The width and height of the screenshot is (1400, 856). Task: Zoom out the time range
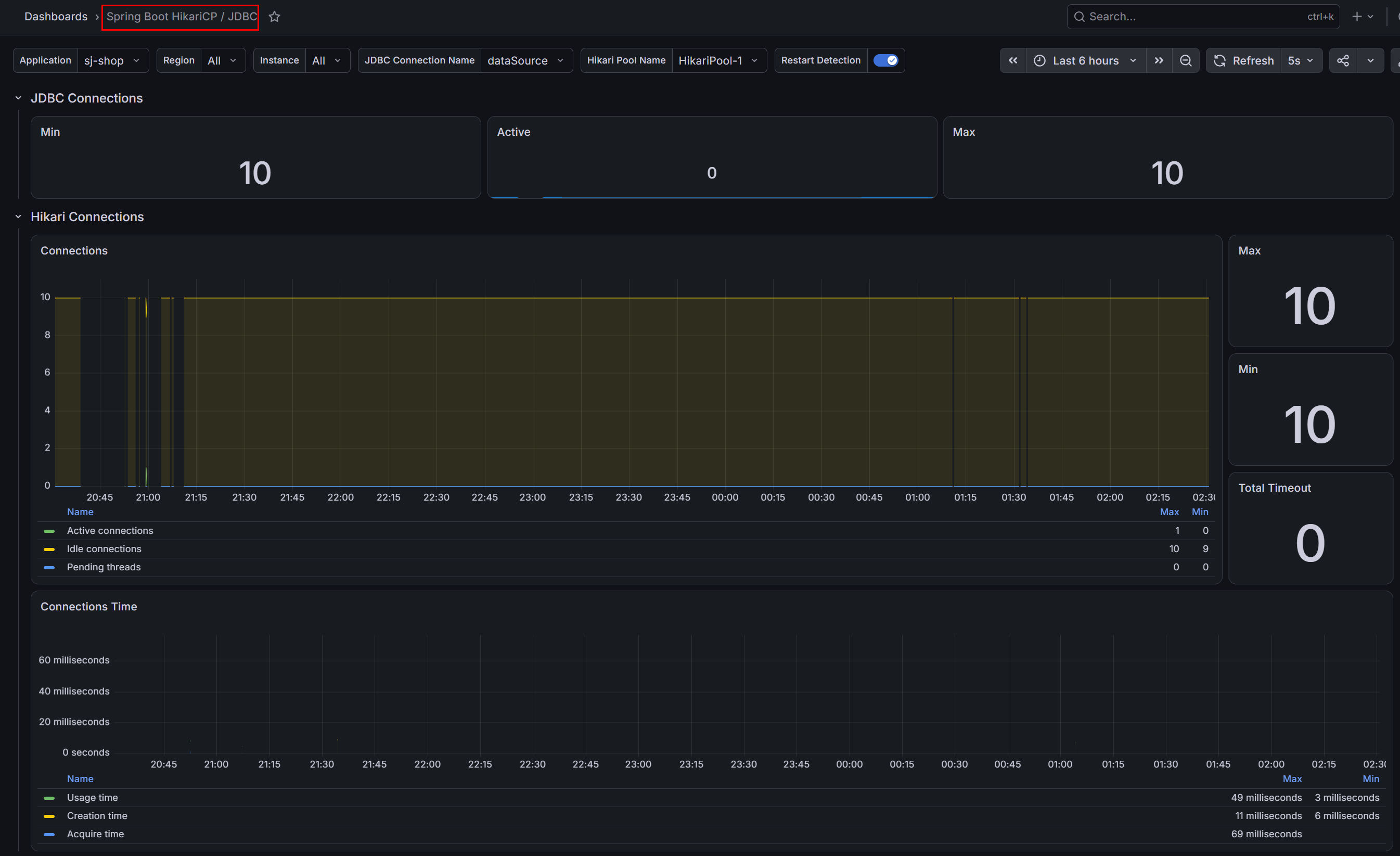pyautogui.click(x=1185, y=60)
